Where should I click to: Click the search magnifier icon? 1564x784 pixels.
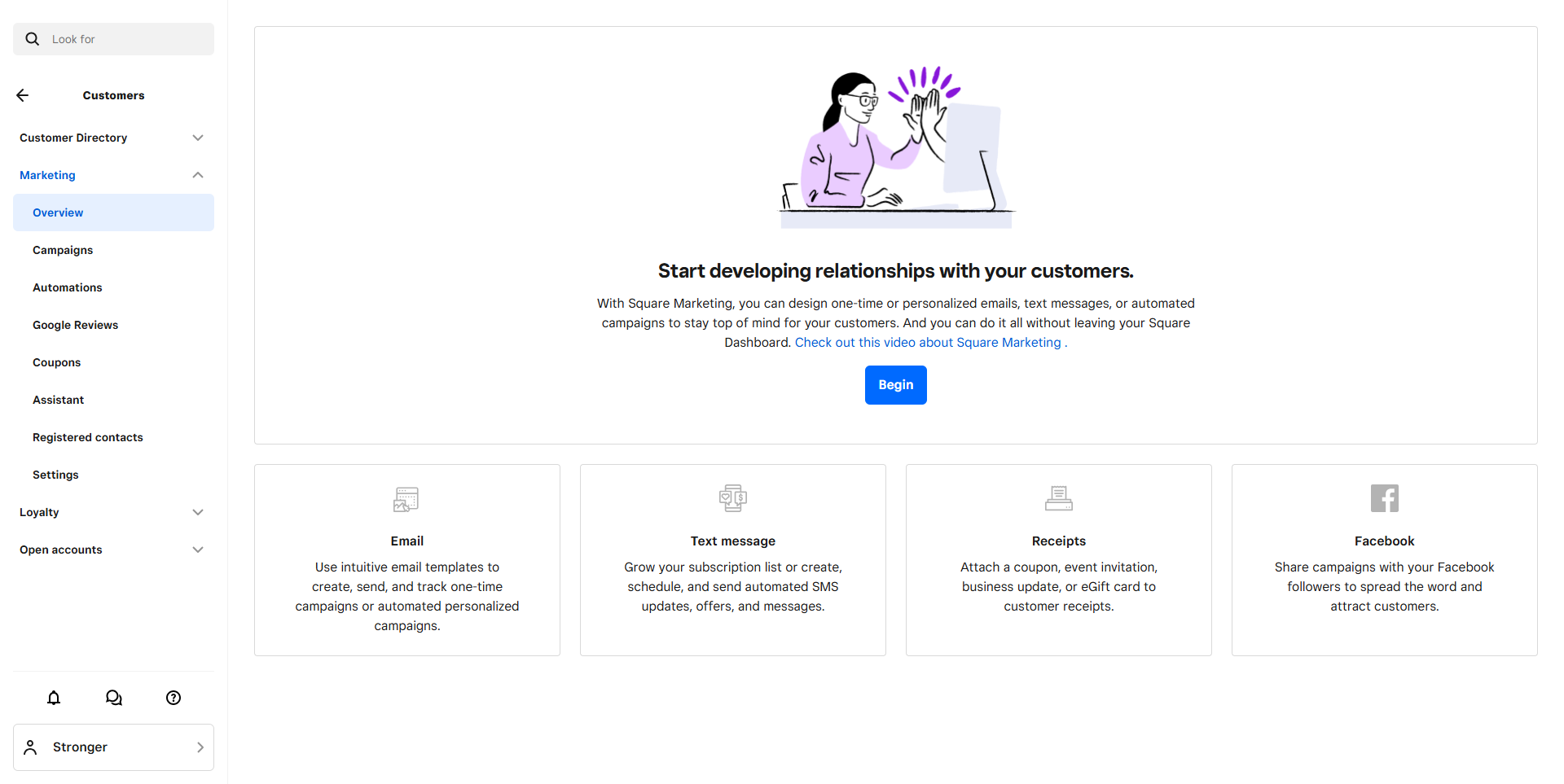33,39
